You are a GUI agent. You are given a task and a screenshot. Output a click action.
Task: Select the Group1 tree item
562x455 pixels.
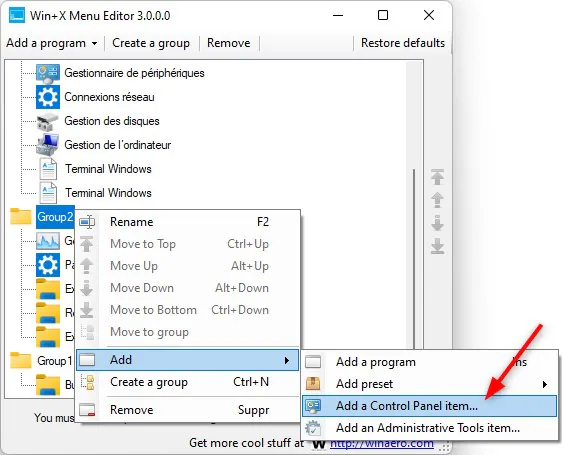pos(55,361)
